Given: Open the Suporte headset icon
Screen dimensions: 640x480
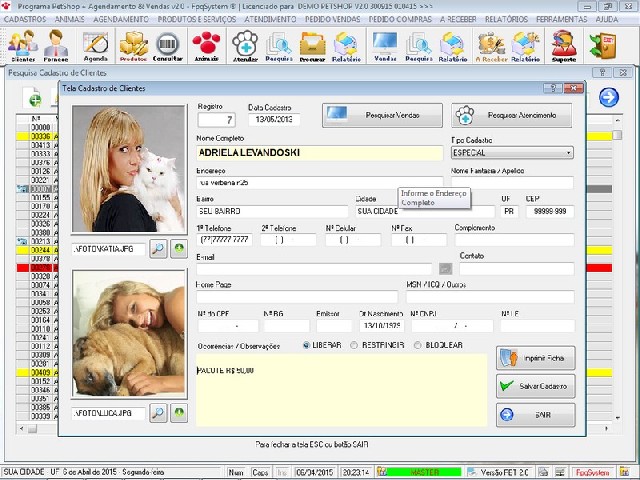Looking at the screenshot, I should [x=564, y=46].
